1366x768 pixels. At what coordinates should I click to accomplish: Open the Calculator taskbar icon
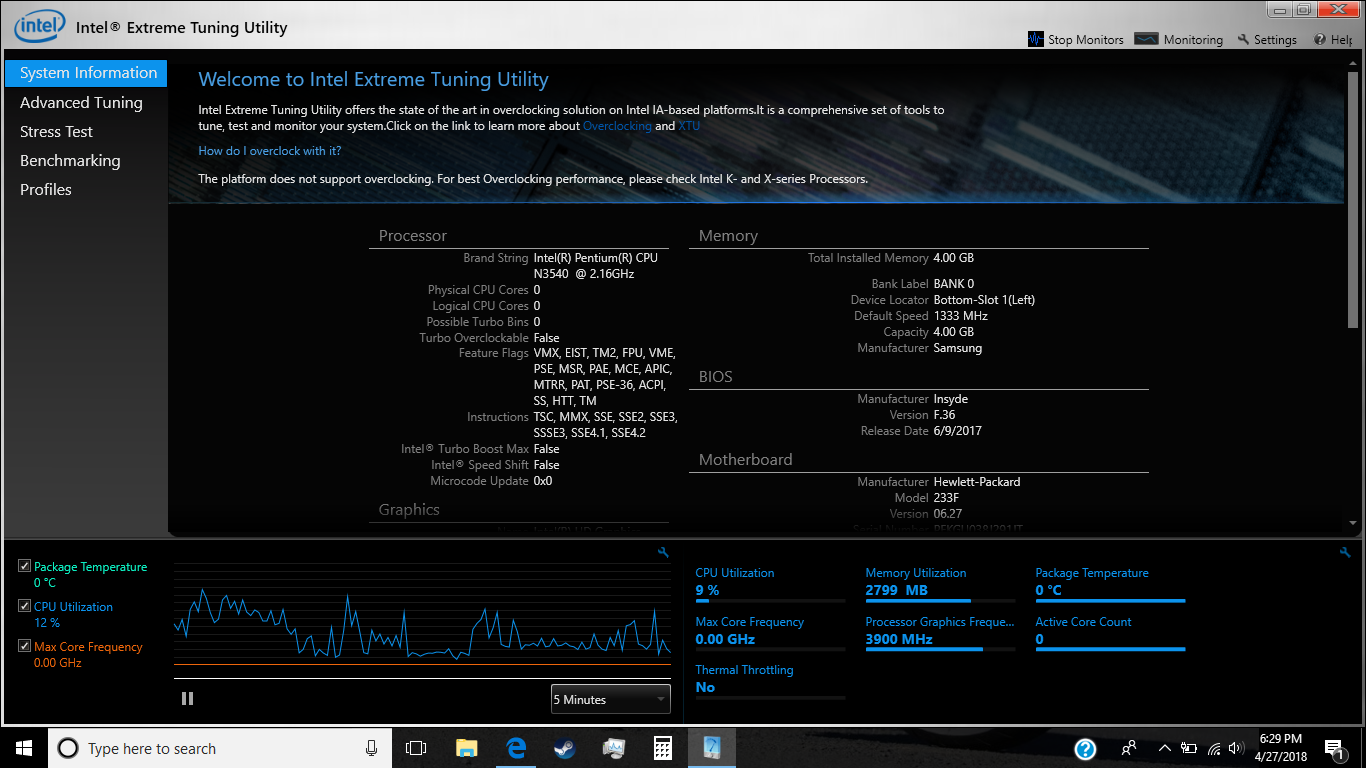(662, 748)
